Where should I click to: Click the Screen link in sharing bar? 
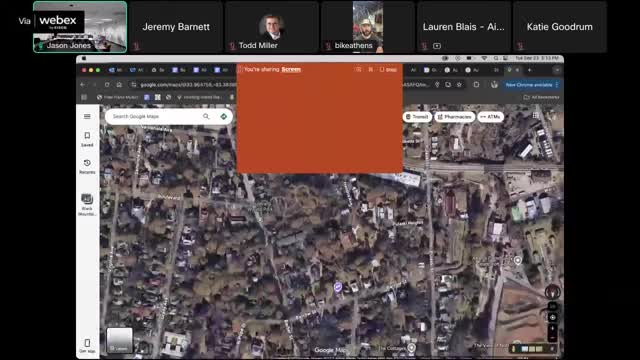[x=291, y=69]
